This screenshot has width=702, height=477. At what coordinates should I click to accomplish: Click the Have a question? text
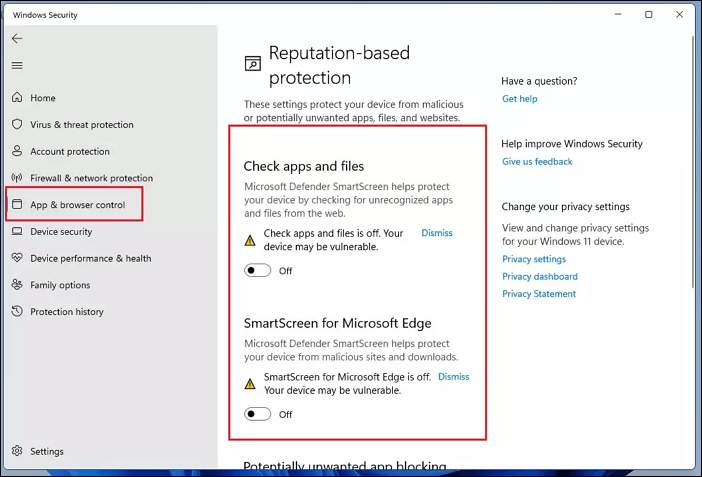539,81
